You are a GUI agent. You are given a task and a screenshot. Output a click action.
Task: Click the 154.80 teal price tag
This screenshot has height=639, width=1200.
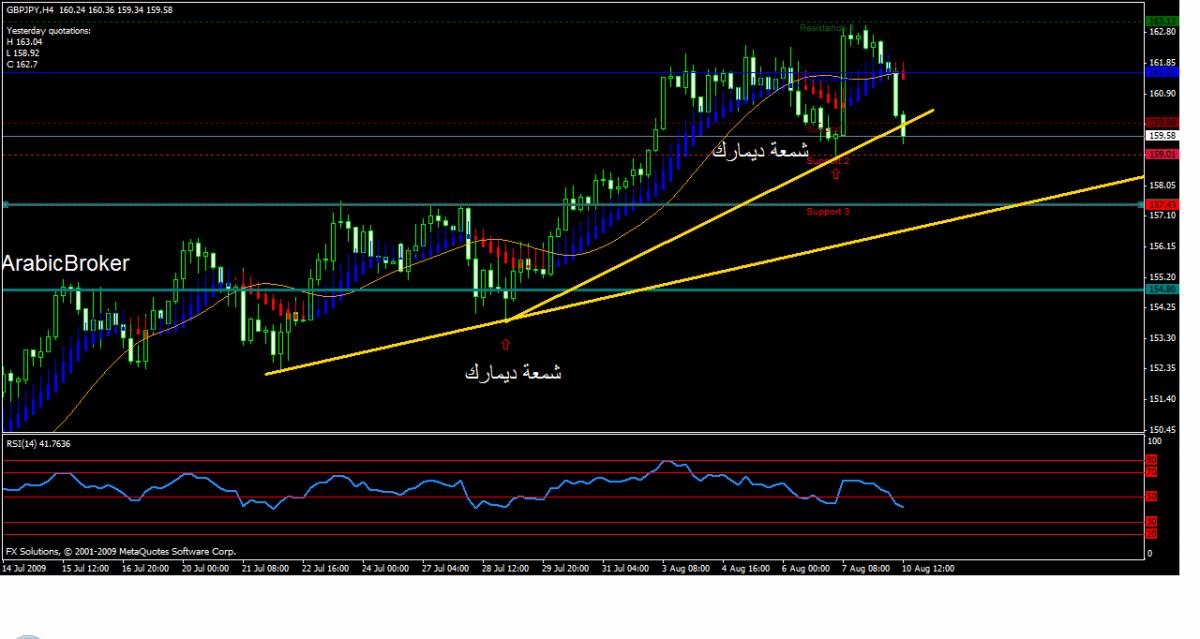coord(1161,290)
